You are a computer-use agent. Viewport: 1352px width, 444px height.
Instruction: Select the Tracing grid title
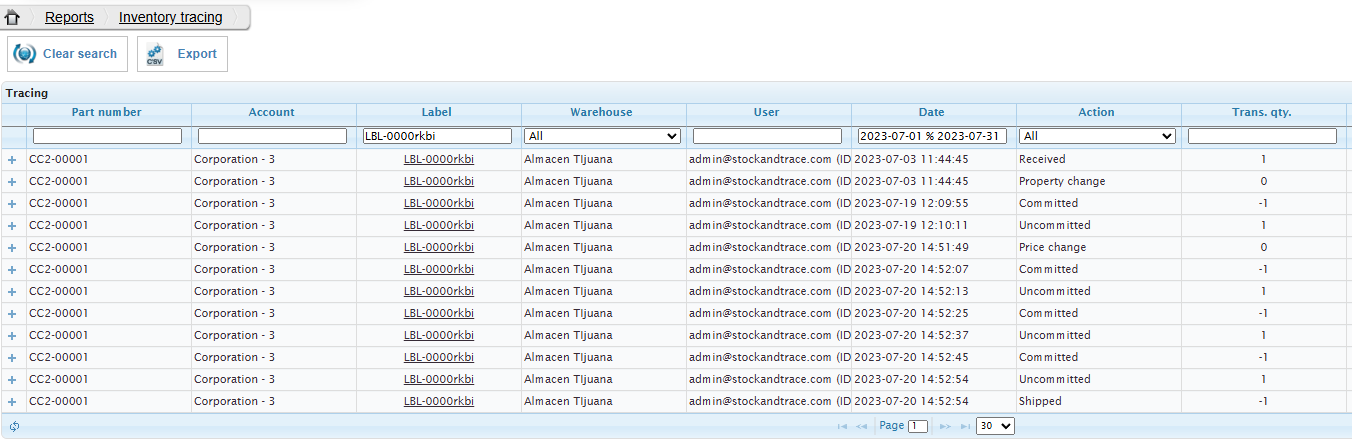tap(27, 93)
